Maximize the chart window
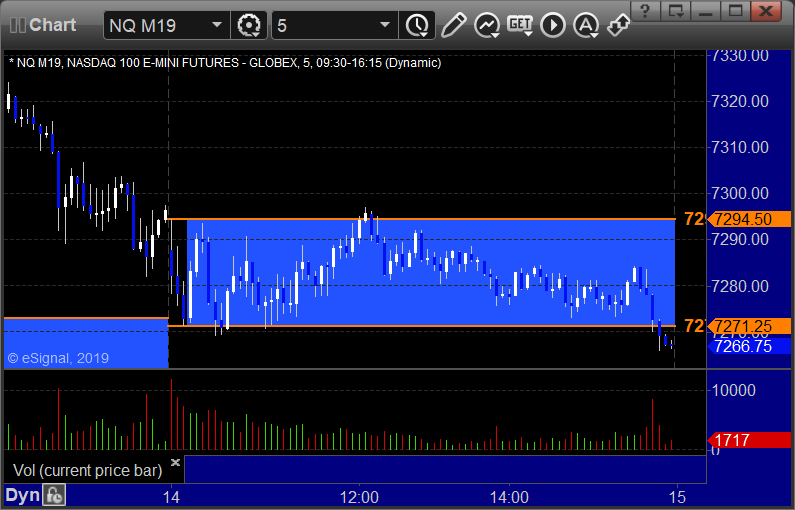The image size is (795, 510). click(x=735, y=11)
